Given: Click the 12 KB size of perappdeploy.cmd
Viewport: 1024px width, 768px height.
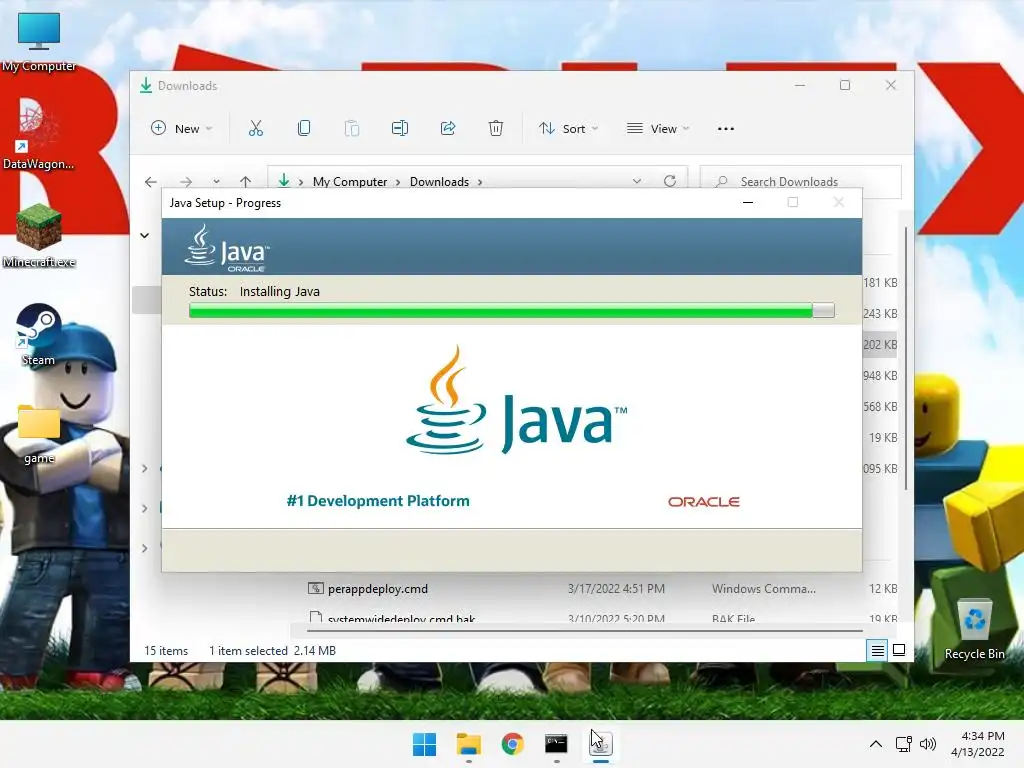Looking at the screenshot, I should pos(883,588).
